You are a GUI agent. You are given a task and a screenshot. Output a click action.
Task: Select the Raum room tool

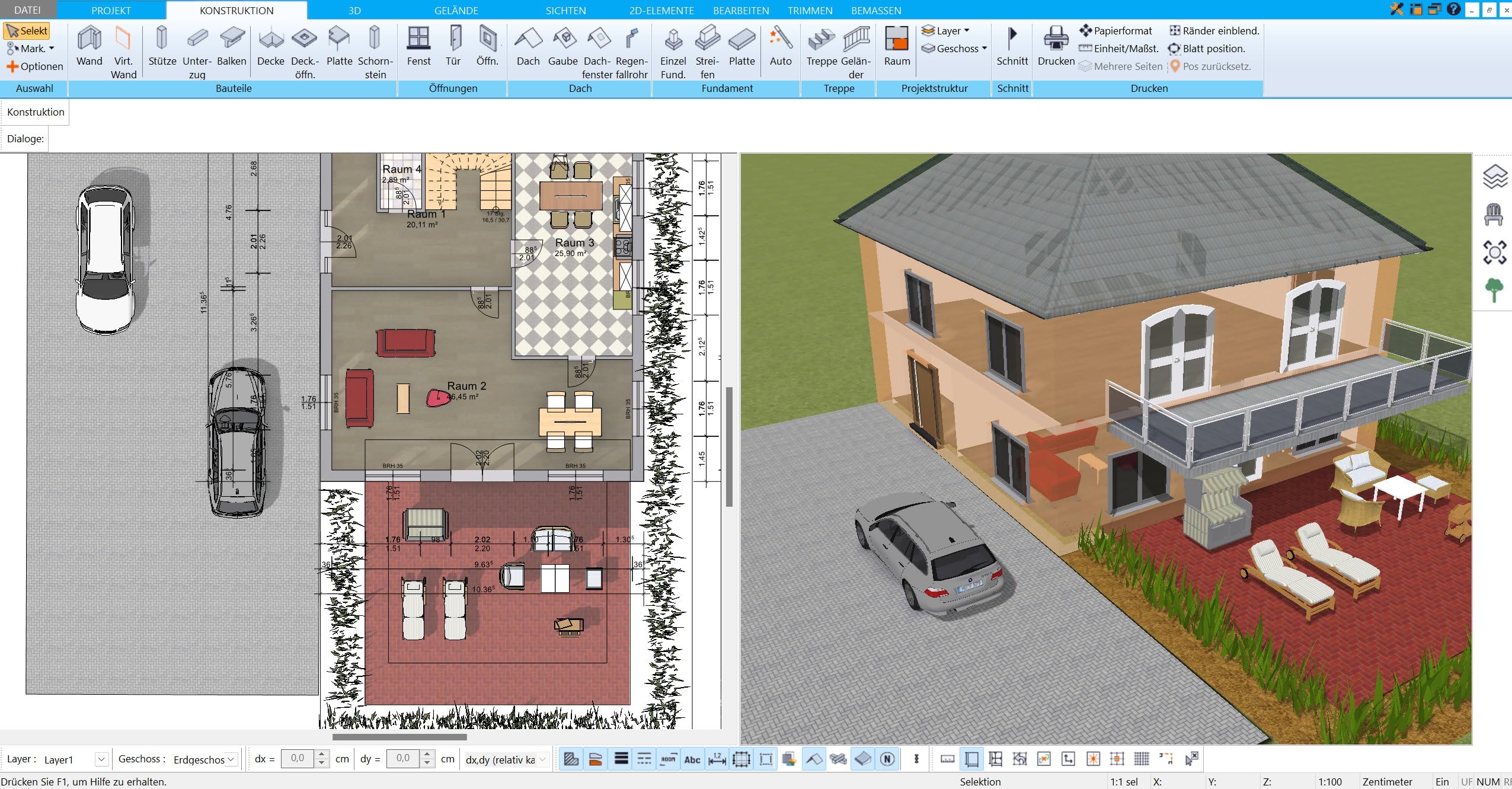click(x=897, y=46)
